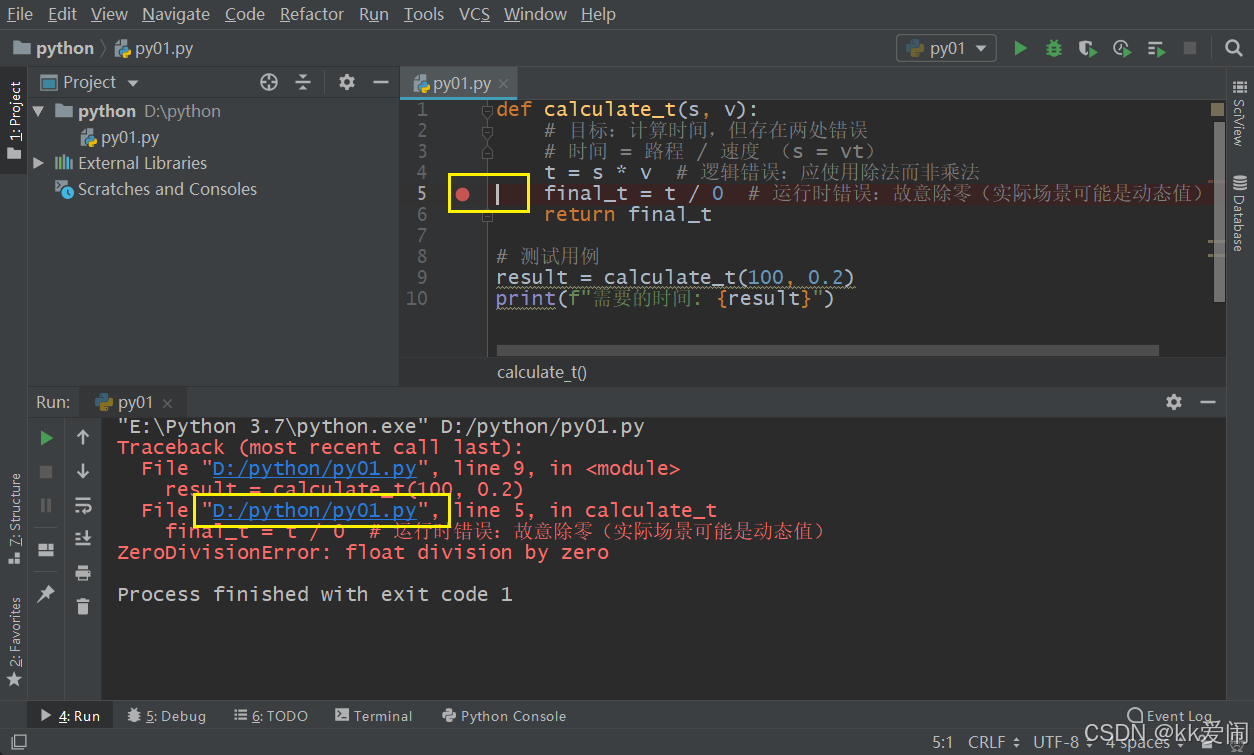This screenshot has width=1254, height=755.
Task: Open the SciView sidebar panel
Action: click(x=1240, y=110)
